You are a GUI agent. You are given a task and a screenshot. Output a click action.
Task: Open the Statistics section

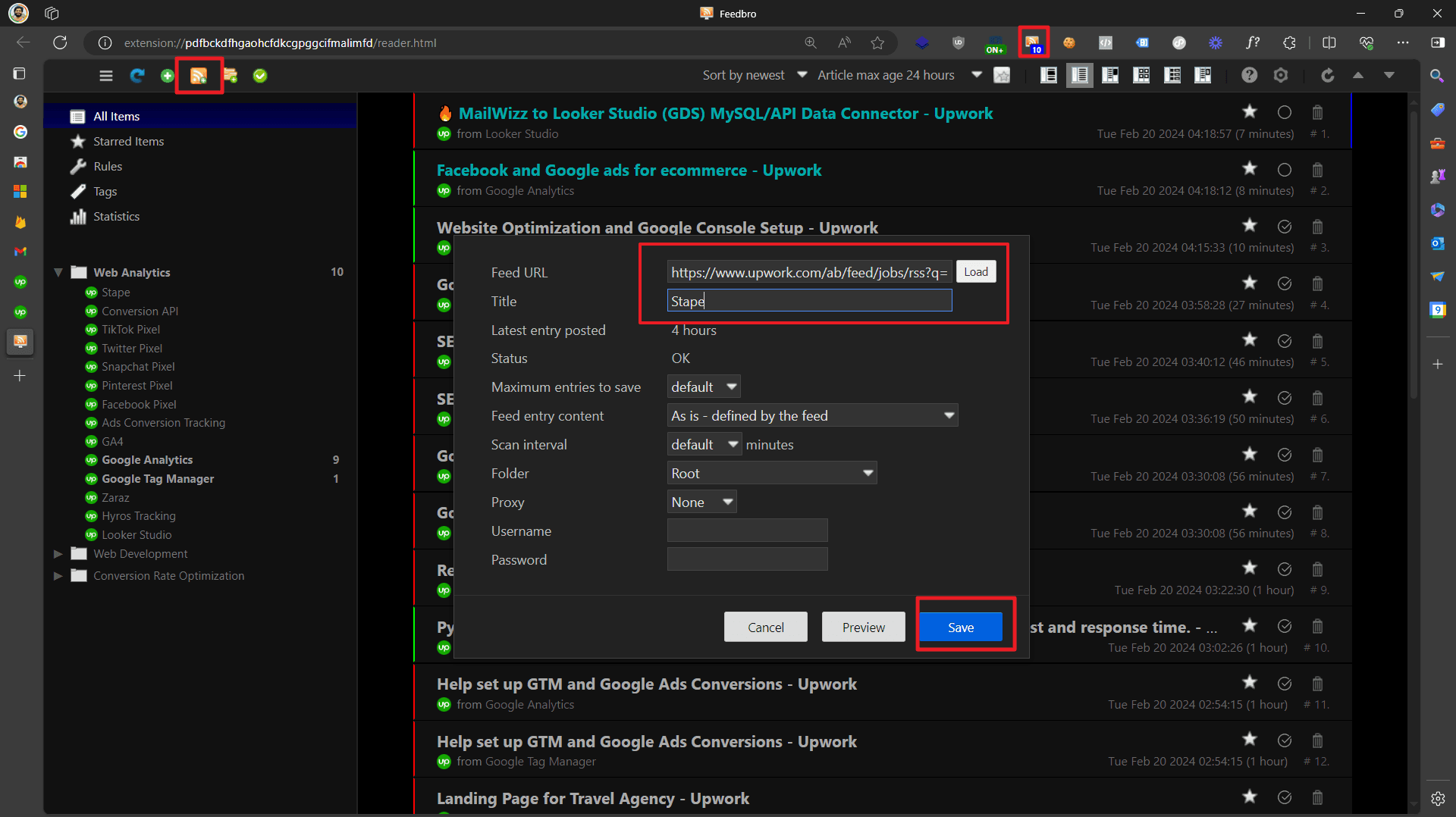click(116, 217)
